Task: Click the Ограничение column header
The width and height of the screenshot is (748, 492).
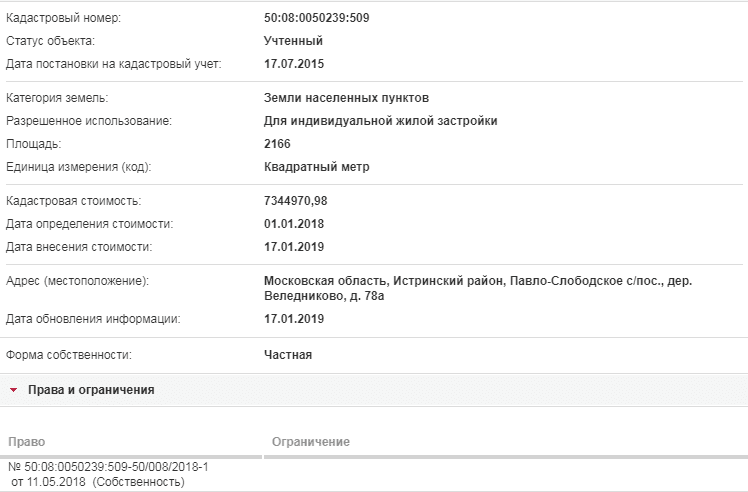Action: coord(311,442)
